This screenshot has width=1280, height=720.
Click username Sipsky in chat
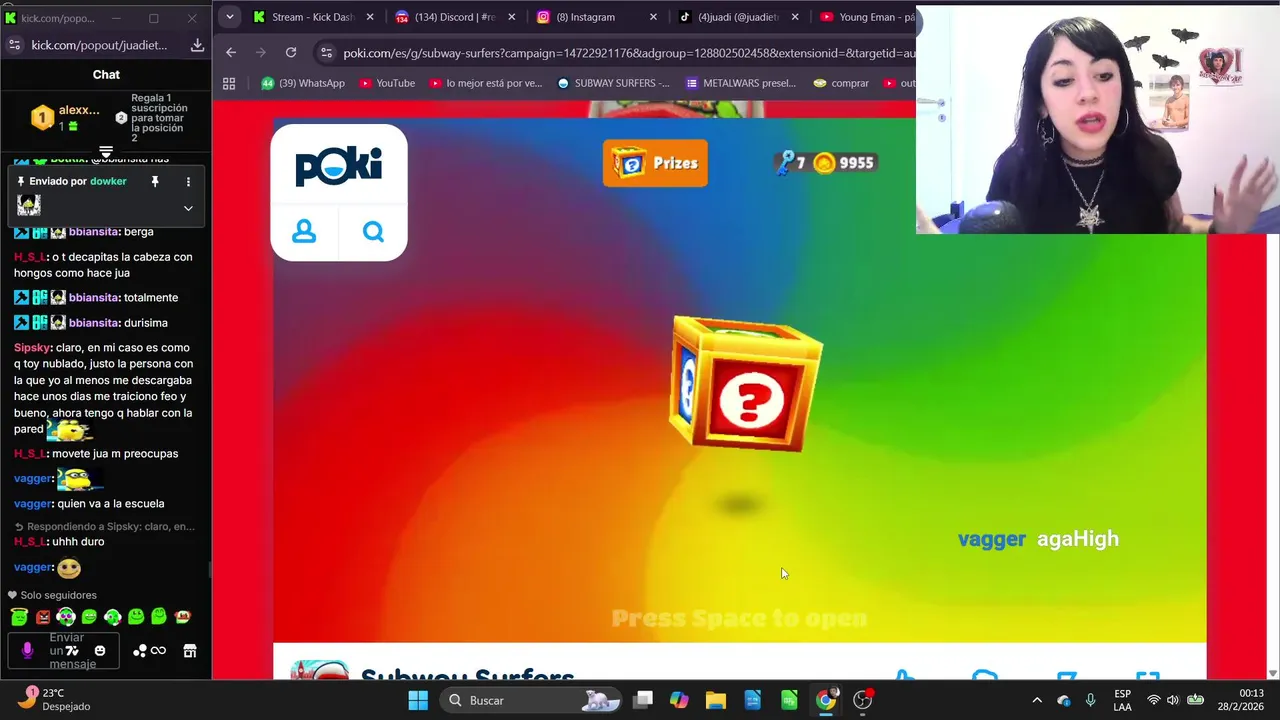pyautogui.click(x=32, y=347)
